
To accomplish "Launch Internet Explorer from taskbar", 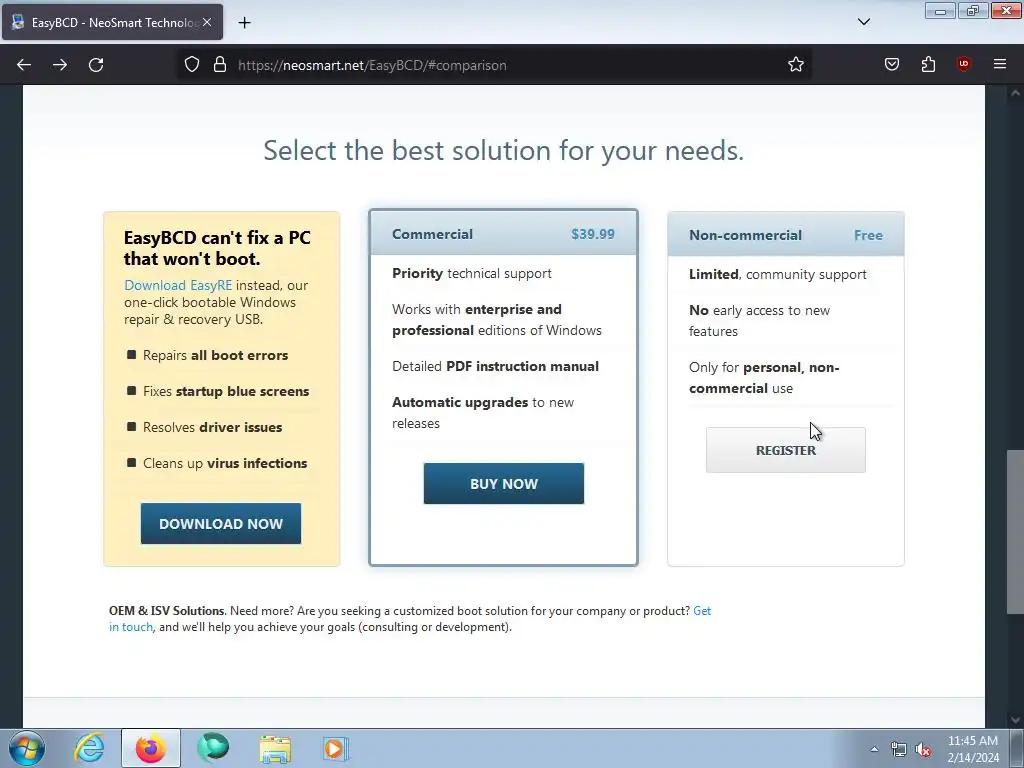I will [x=89, y=748].
